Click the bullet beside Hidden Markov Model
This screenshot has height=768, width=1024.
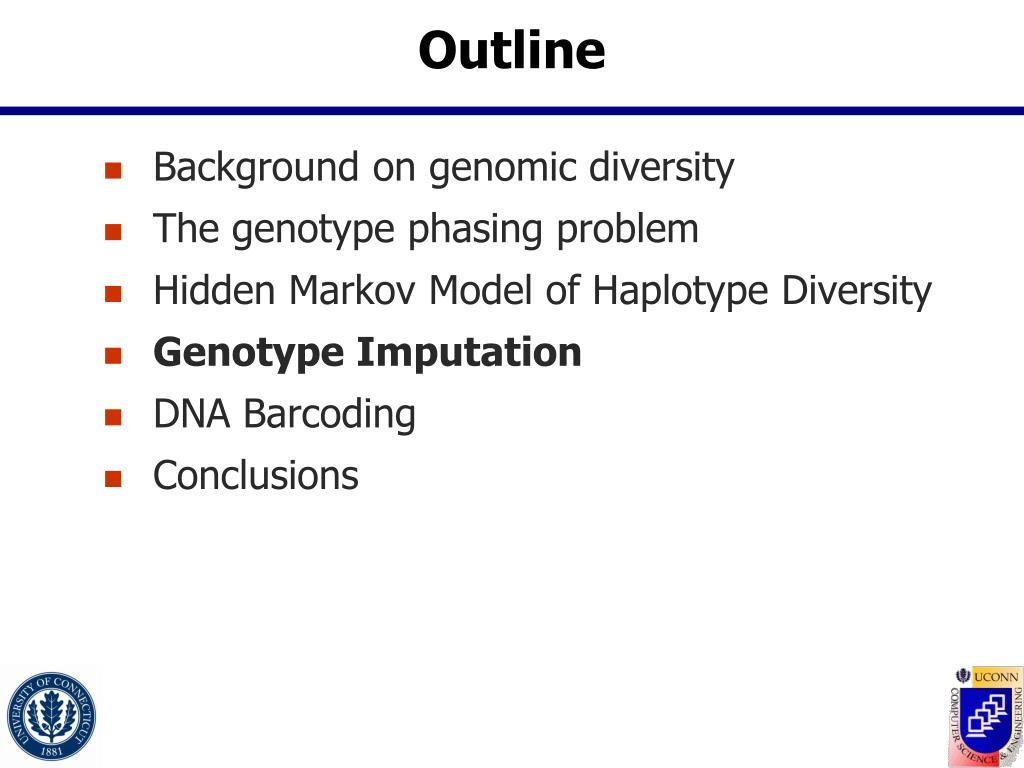(x=113, y=293)
